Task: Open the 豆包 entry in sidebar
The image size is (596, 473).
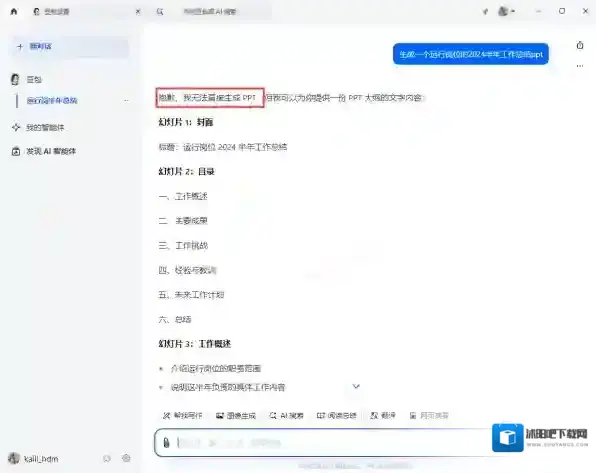Action: coord(34,79)
